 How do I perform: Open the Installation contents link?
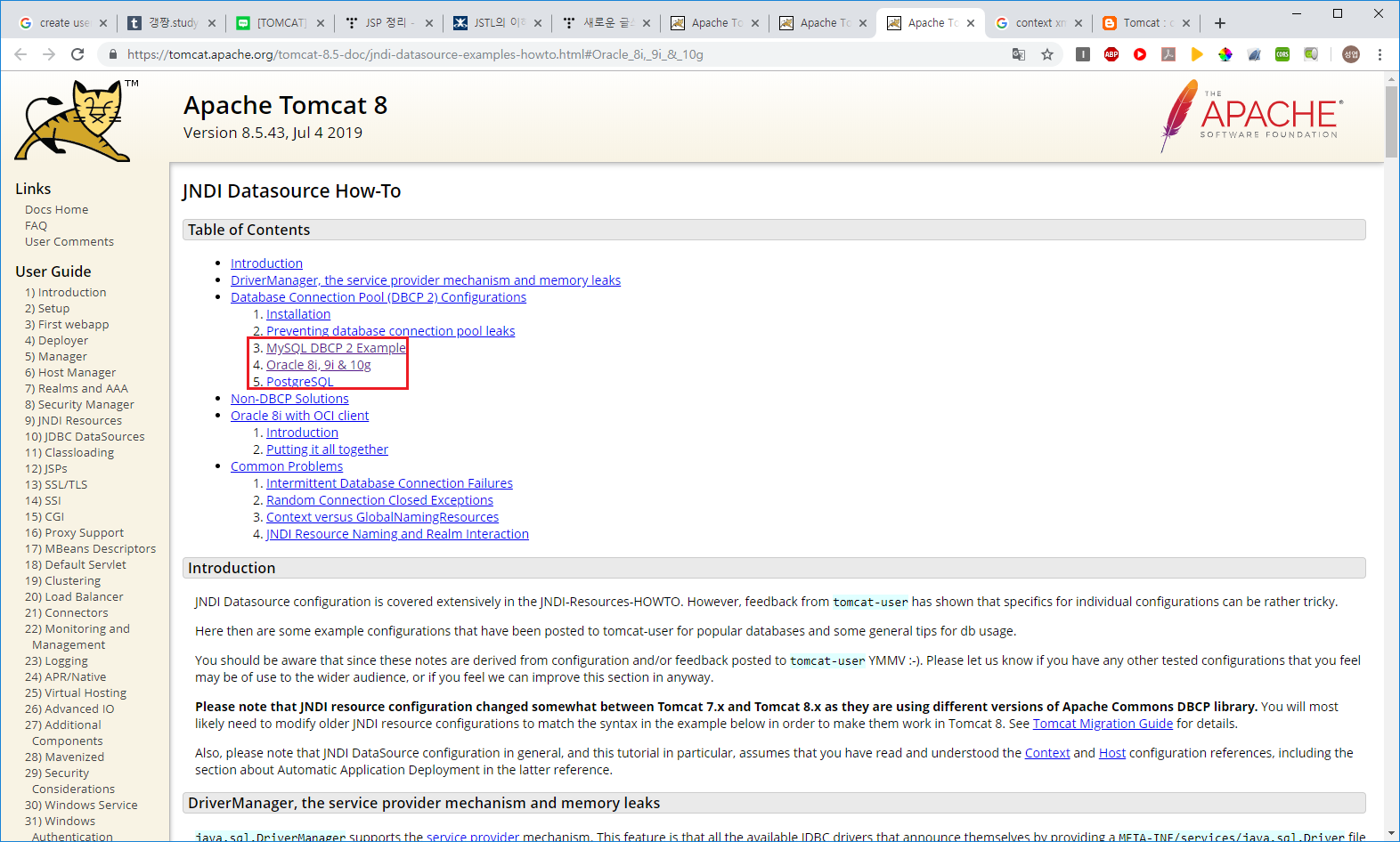[298, 314]
